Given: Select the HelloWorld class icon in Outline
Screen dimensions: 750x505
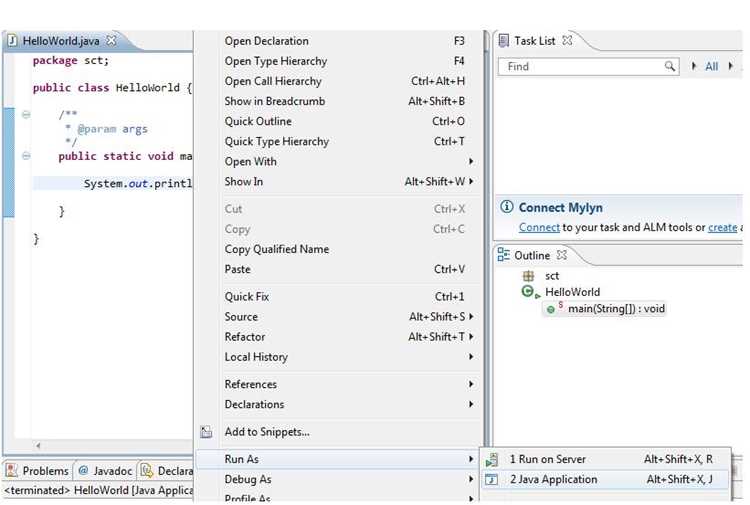Looking at the screenshot, I should [x=528, y=291].
